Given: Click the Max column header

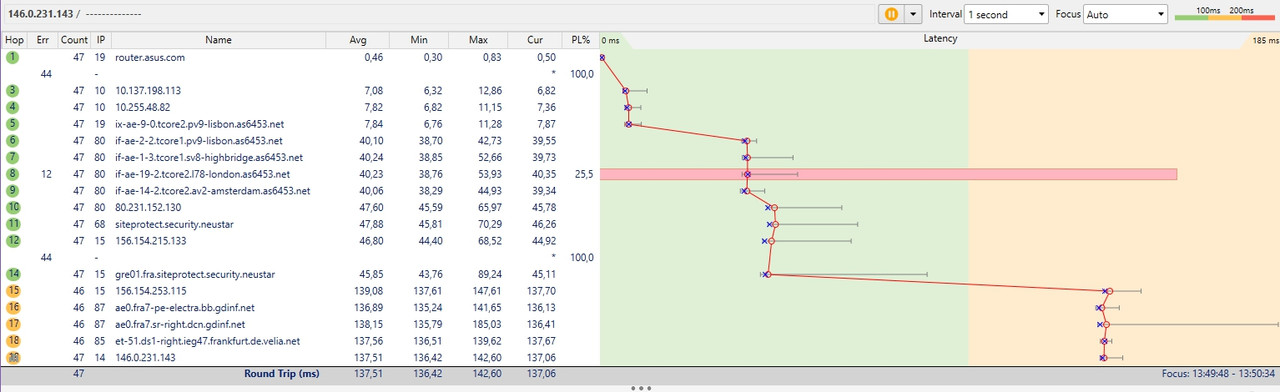Looking at the screenshot, I should click(x=478, y=40).
